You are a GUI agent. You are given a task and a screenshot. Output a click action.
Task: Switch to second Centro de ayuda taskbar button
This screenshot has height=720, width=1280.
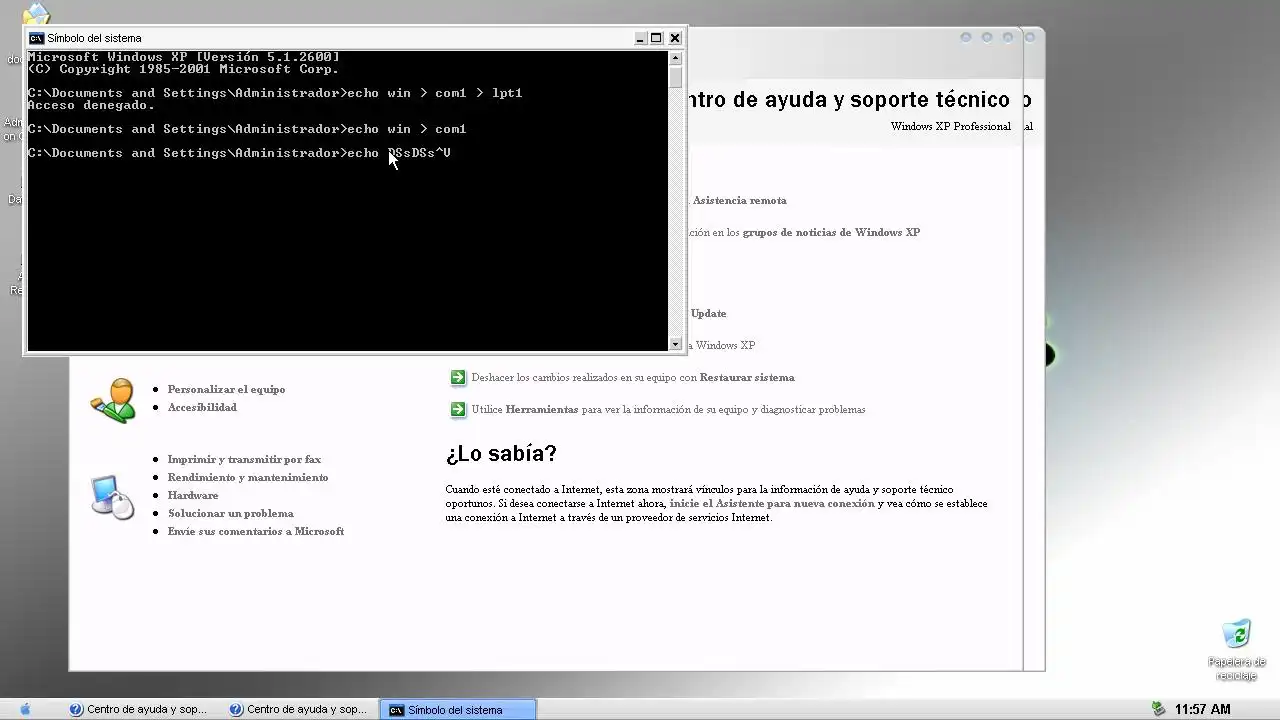[298, 709]
